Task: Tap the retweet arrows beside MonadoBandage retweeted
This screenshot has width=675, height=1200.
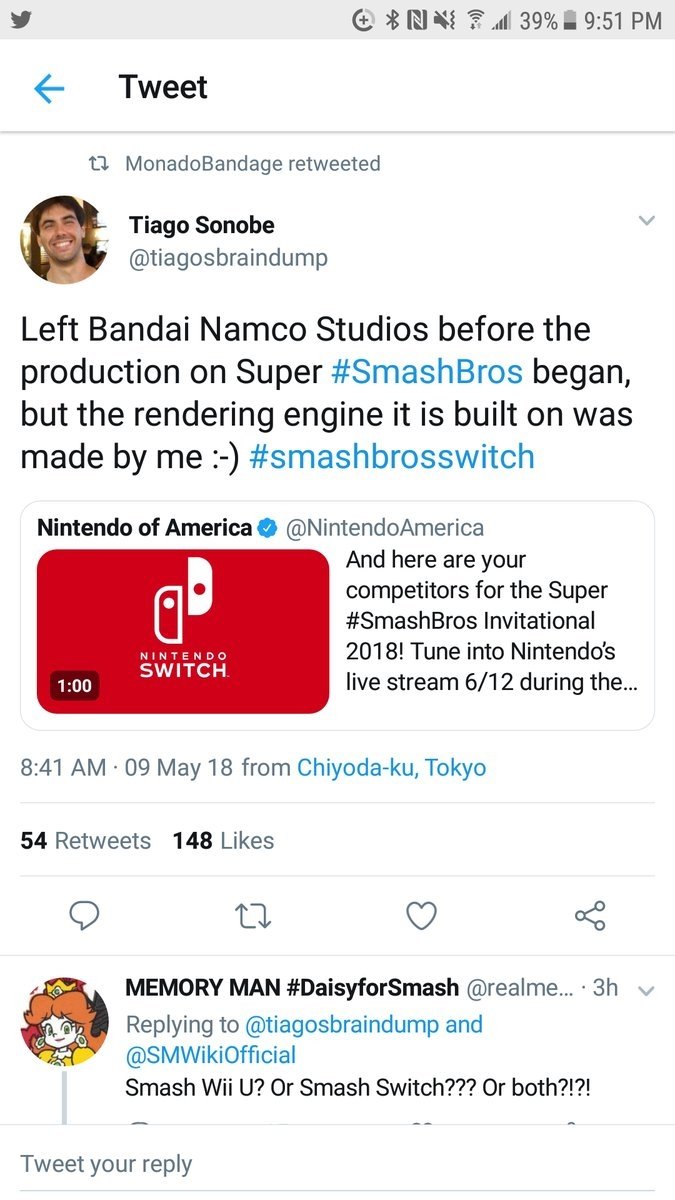Action: pyautogui.click(x=101, y=164)
